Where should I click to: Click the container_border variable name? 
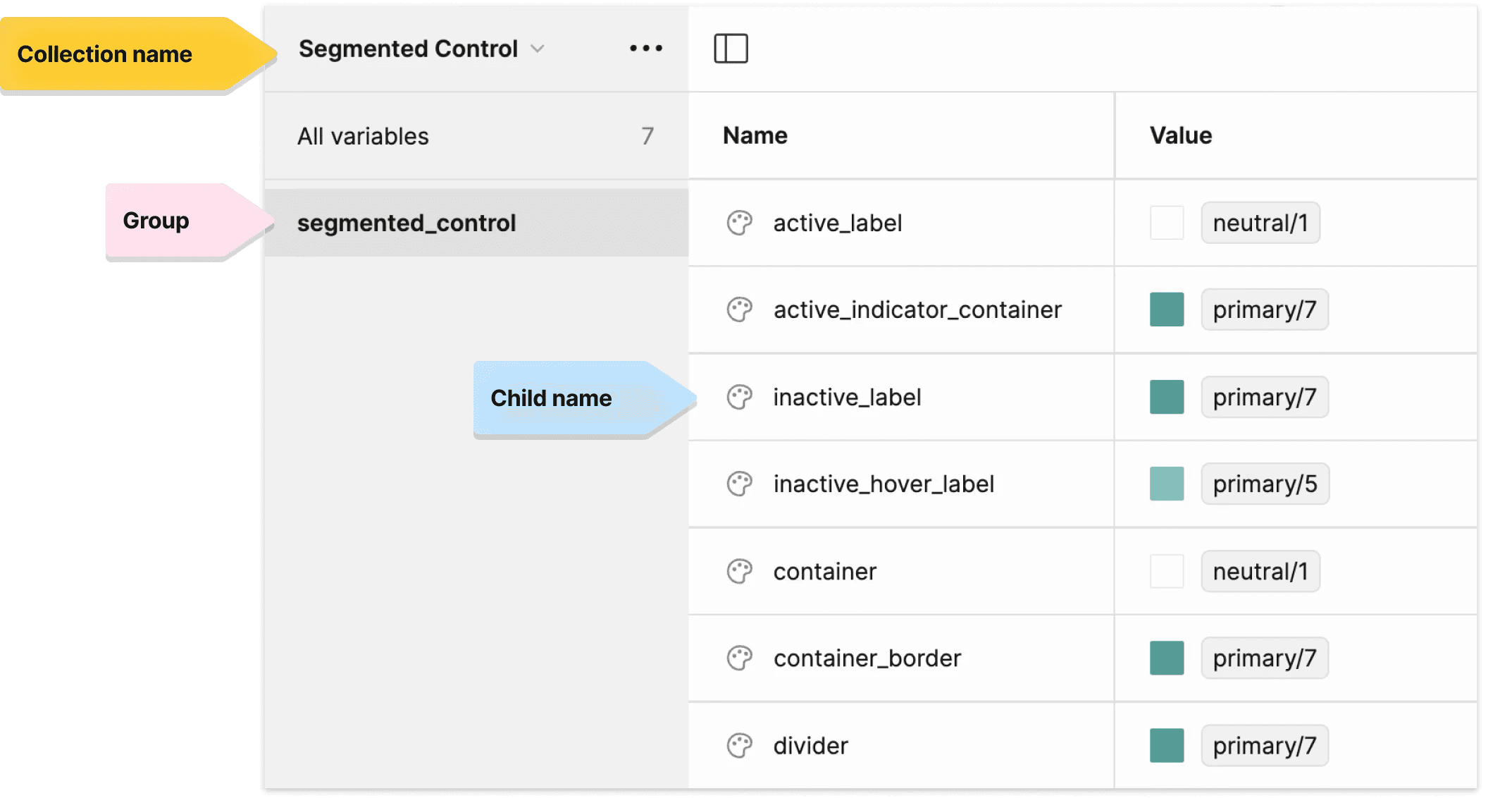tap(867, 658)
